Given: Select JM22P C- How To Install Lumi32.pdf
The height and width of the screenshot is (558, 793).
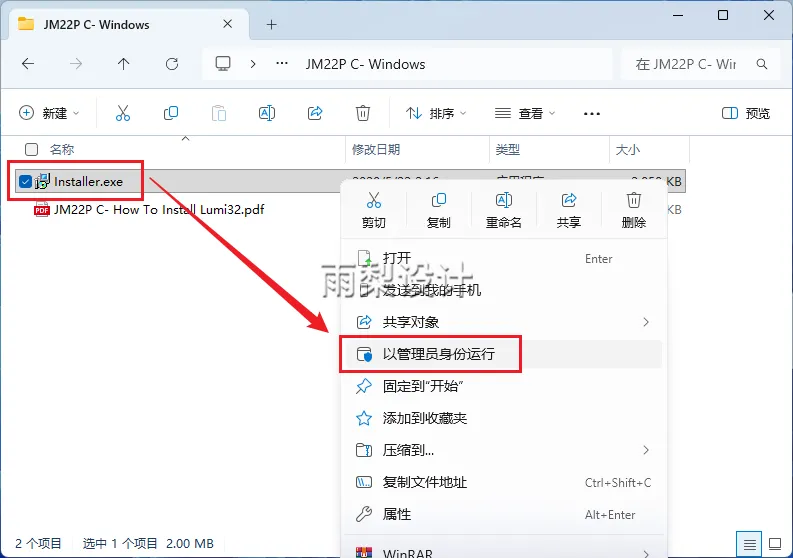Looking at the screenshot, I should (159, 209).
